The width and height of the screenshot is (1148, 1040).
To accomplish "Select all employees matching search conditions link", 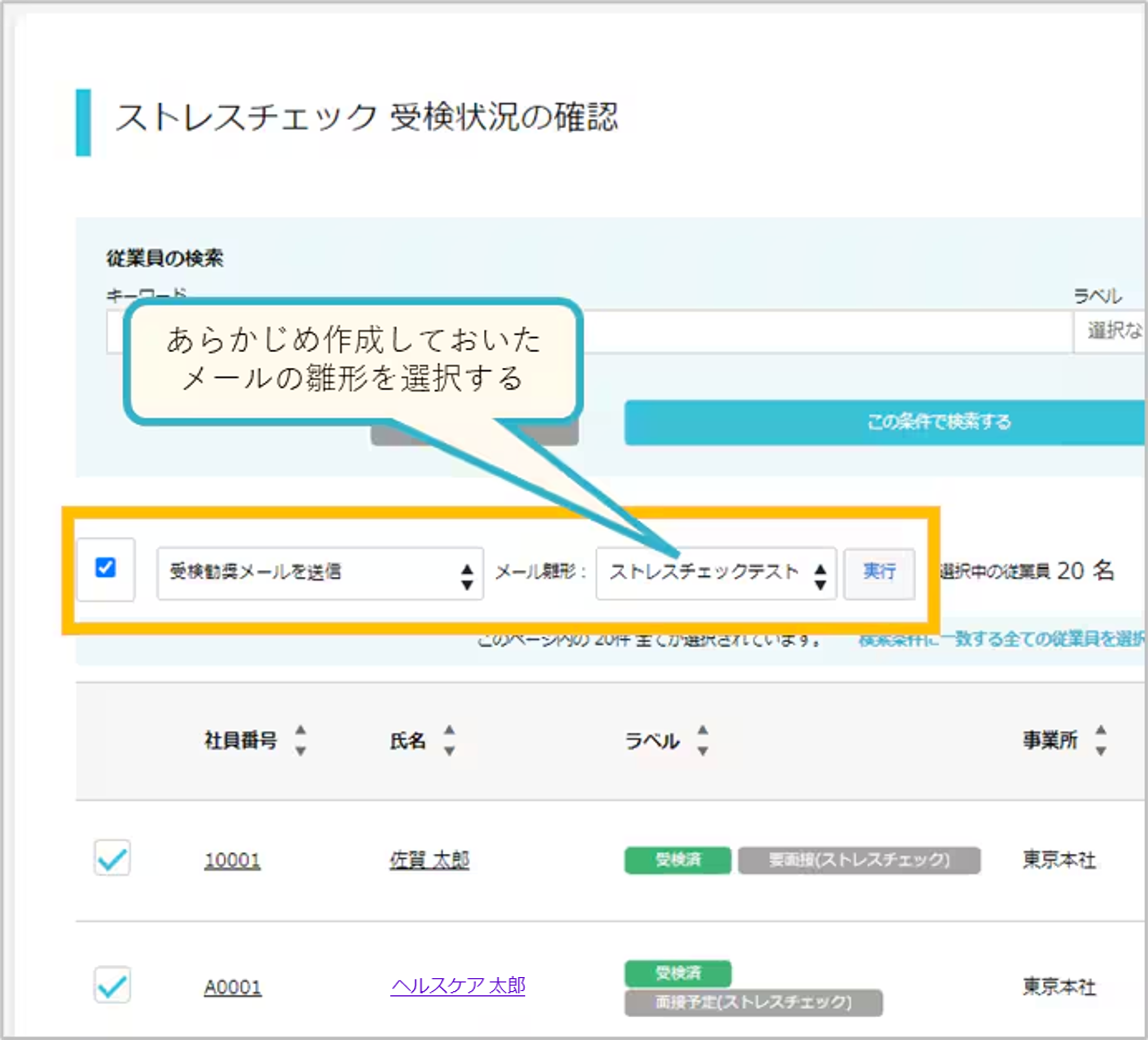I will 1002,639.
